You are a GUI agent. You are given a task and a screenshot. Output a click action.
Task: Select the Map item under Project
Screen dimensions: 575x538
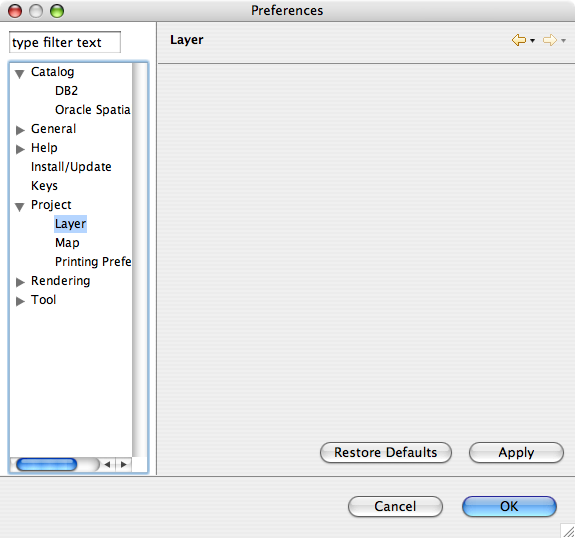[67, 243]
